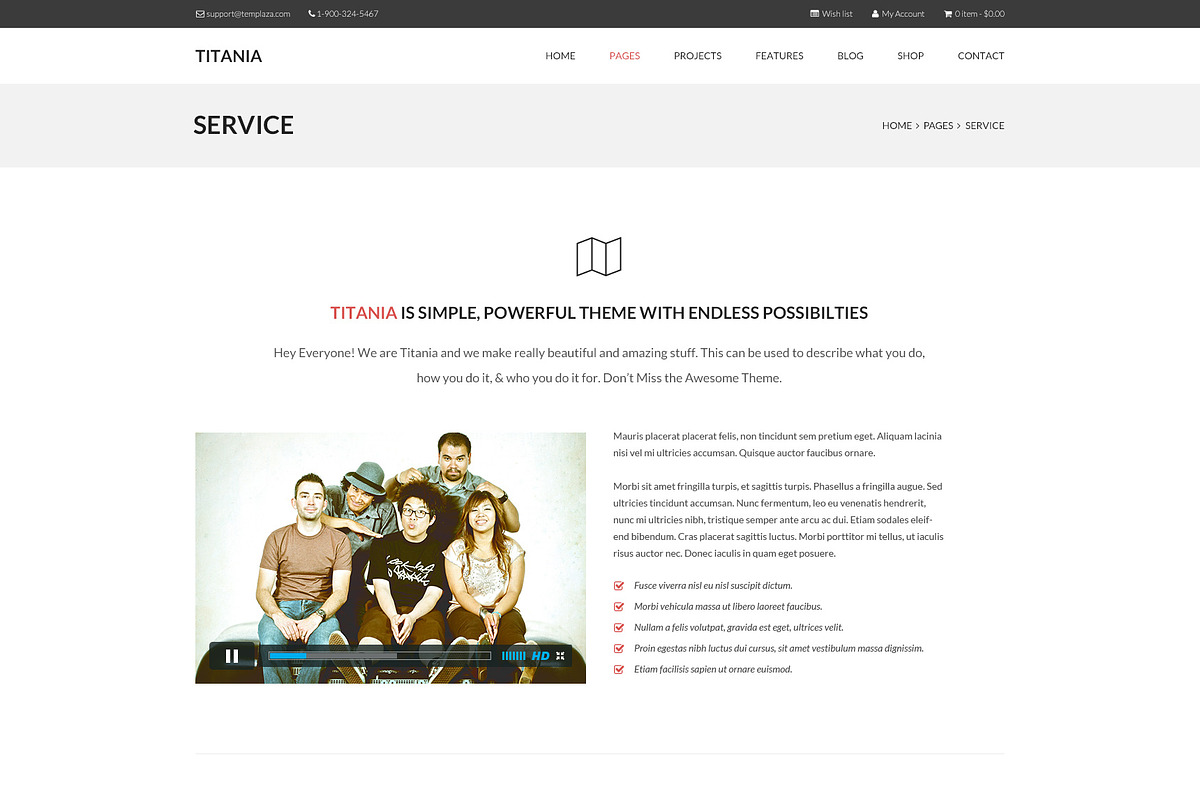Toggle HD quality in the video player

tap(541, 656)
